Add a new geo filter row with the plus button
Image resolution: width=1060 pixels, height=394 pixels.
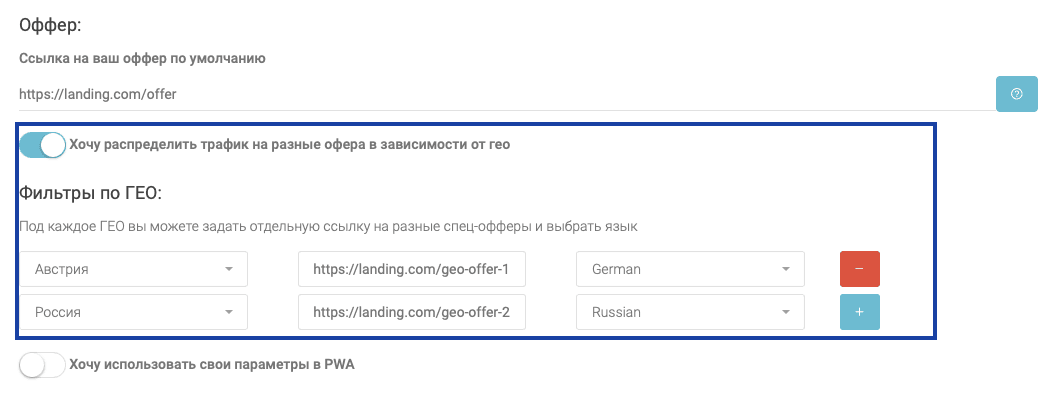(859, 312)
